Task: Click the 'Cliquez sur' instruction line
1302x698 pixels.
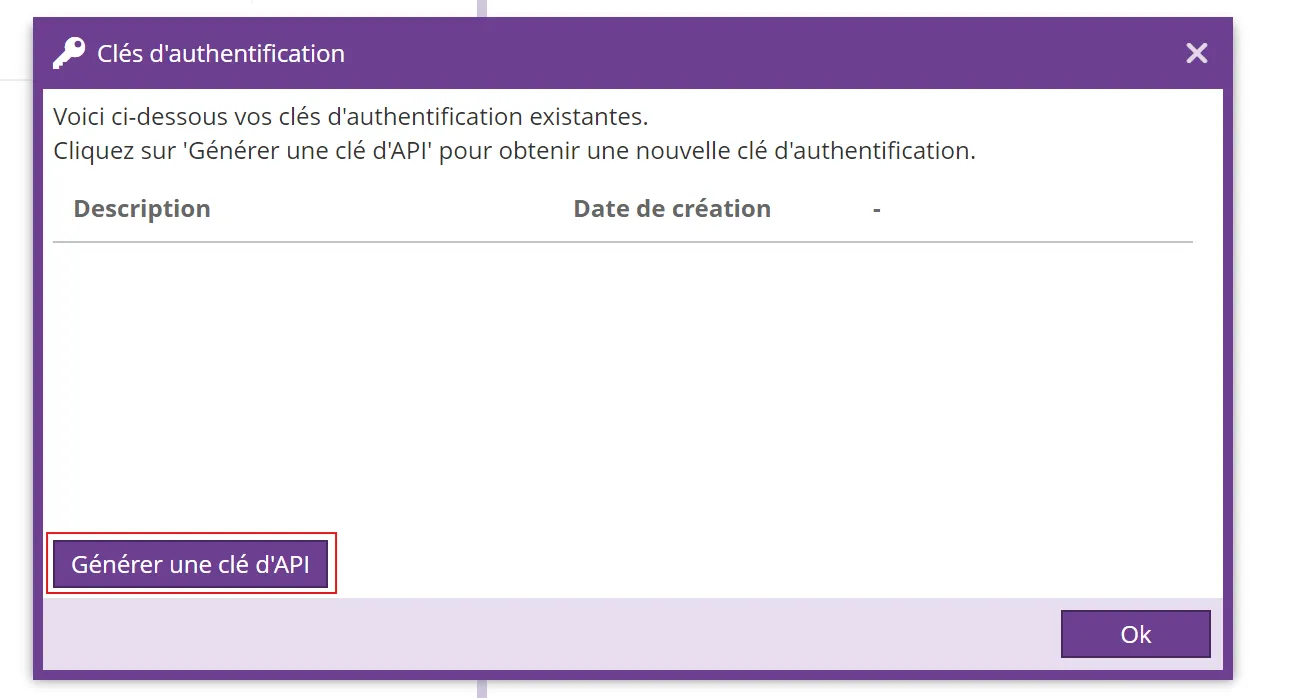Action: [513, 152]
